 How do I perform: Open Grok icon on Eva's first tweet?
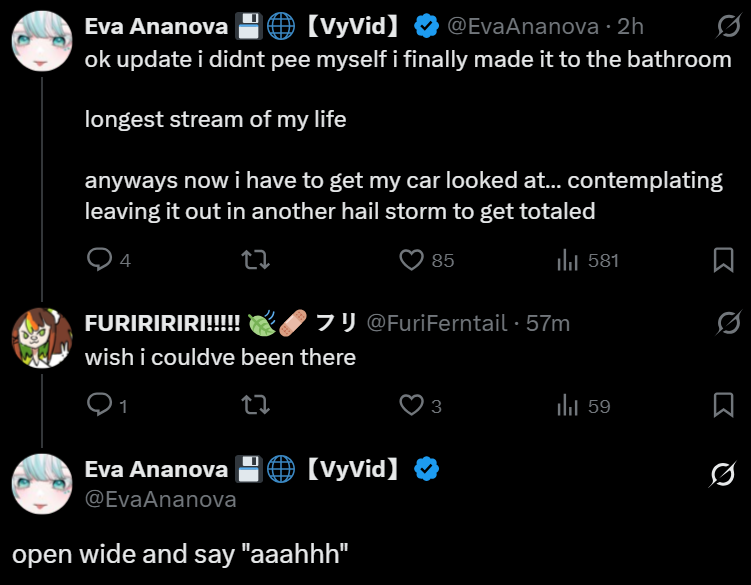pos(729,26)
